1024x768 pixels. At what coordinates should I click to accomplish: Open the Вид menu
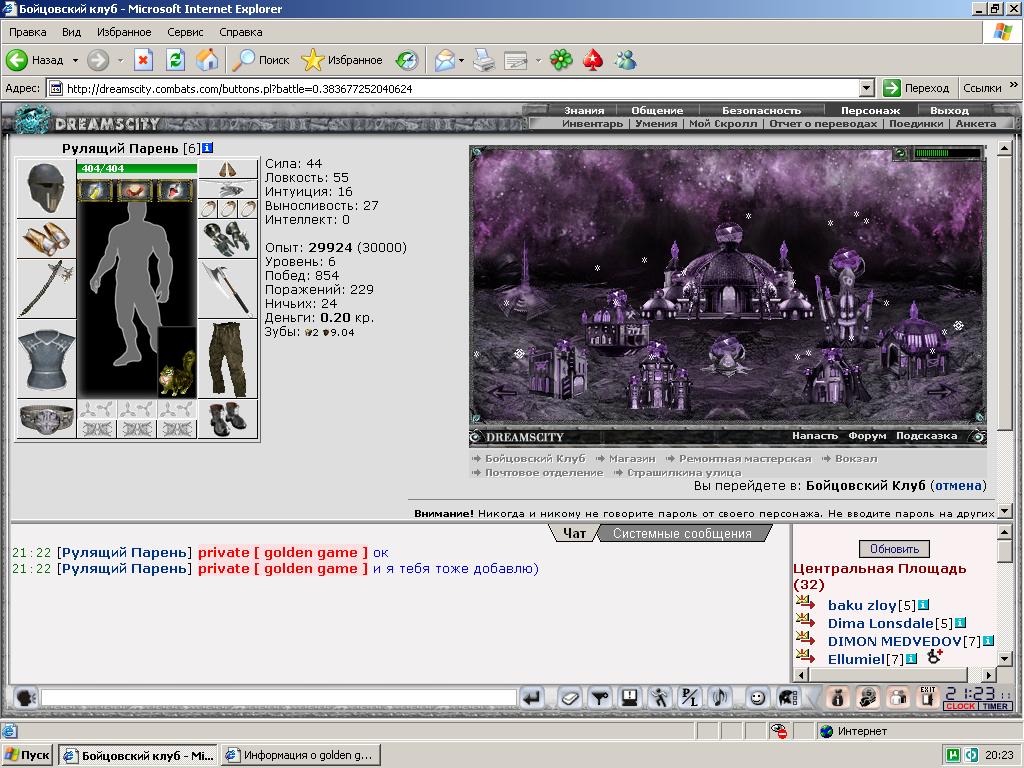[x=71, y=32]
